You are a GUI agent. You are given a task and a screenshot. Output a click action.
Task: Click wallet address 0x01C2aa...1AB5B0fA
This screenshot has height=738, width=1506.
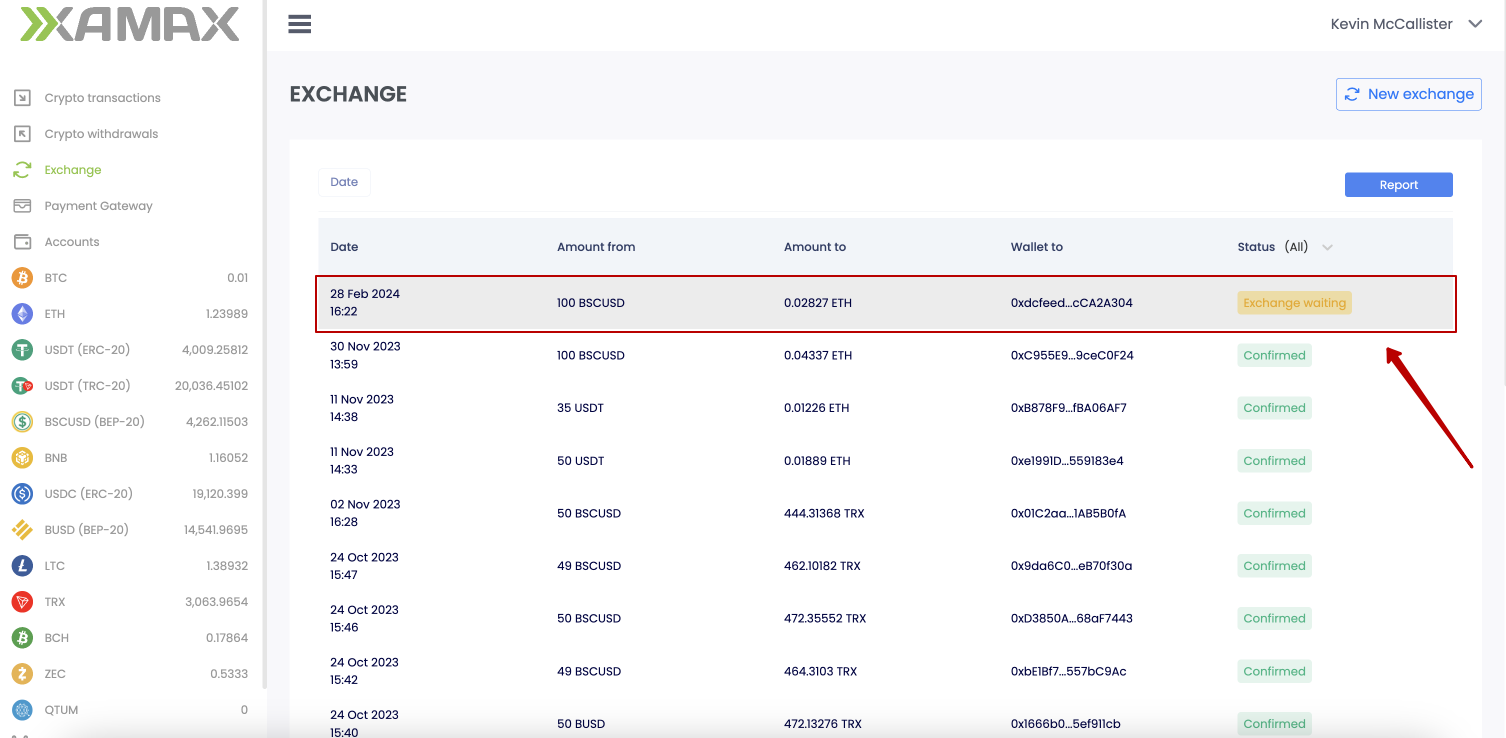[1068, 513]
